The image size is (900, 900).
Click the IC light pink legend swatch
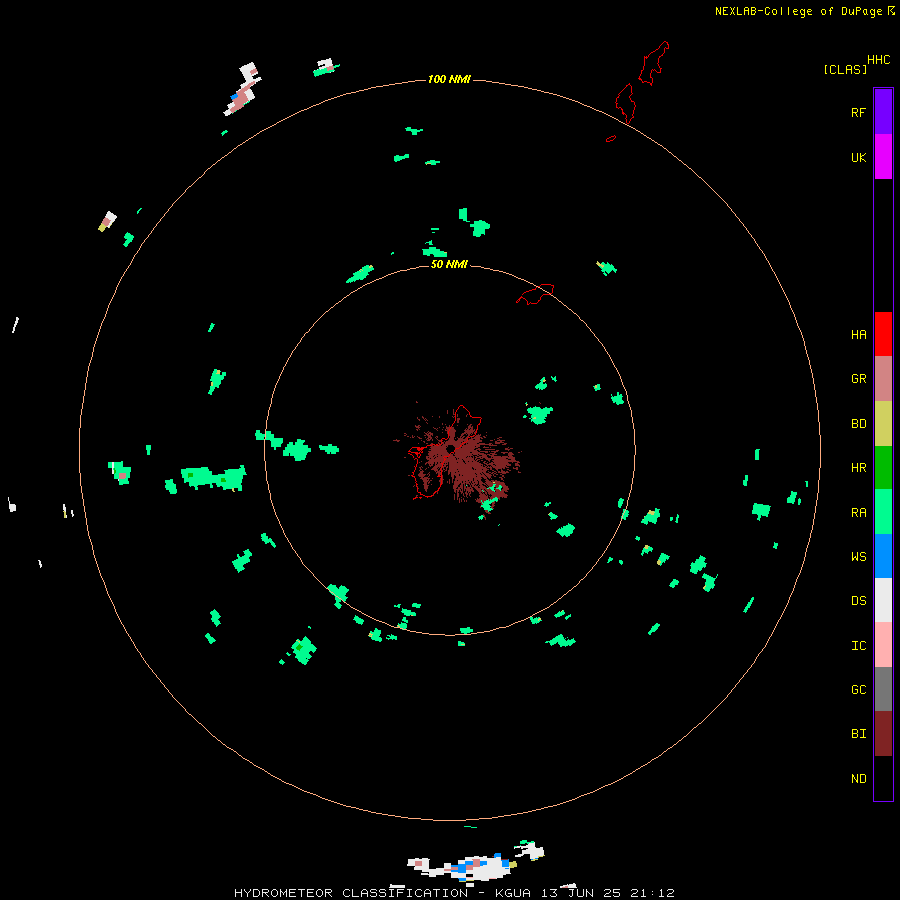tap(883, 645)
